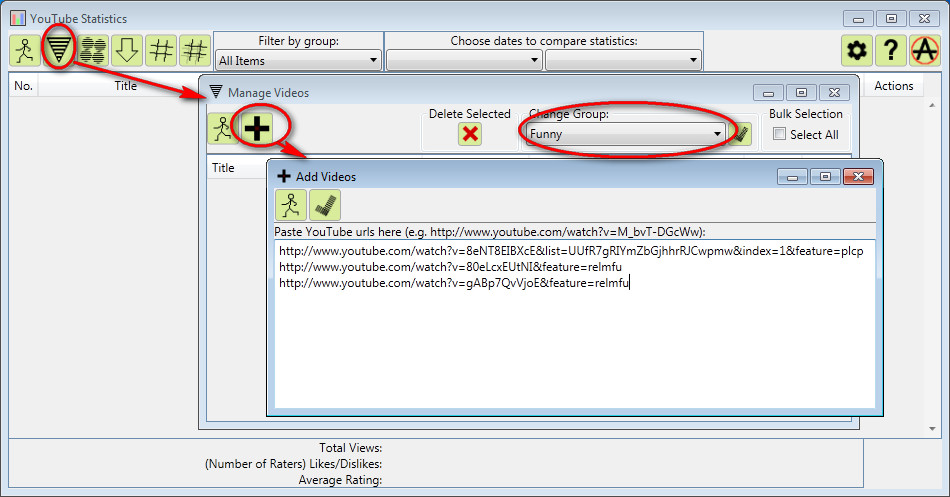Maximize the Manage Videos window
Viewport: 950px width, 497px height.
(x=801, y=93)
